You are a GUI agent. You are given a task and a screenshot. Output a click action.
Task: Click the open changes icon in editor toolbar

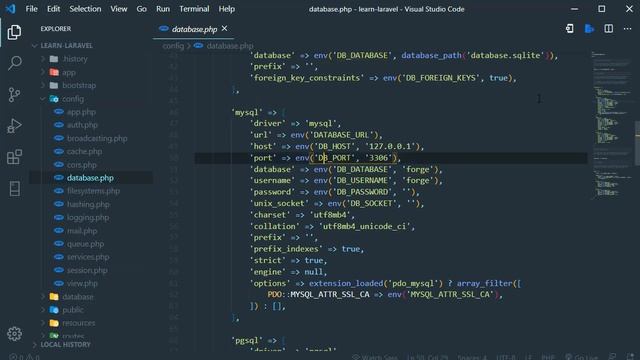point(570,29)
